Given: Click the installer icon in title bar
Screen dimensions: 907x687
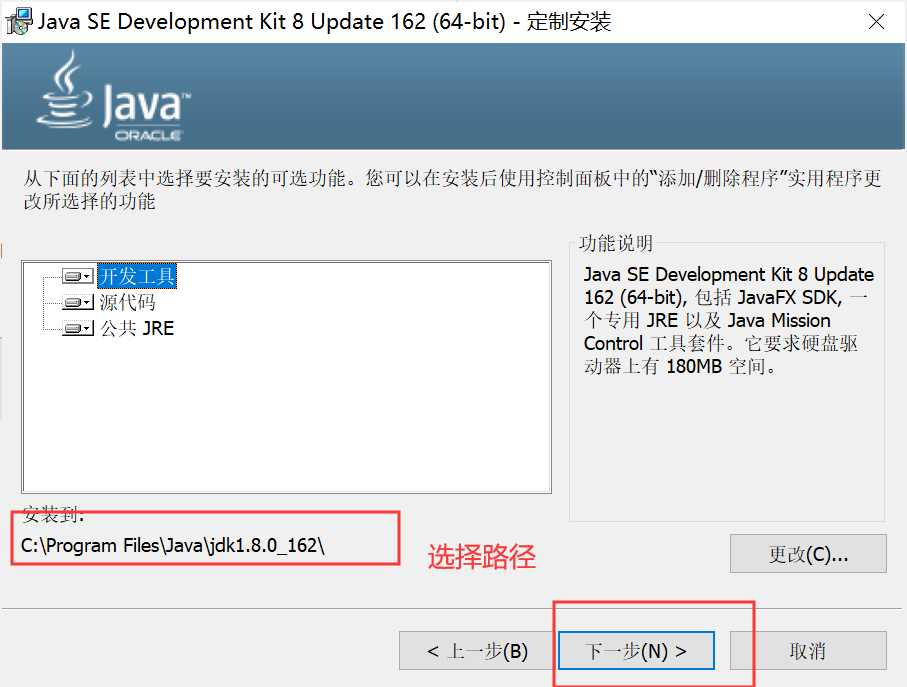Looking at the screenshot, I should [19, 21].
